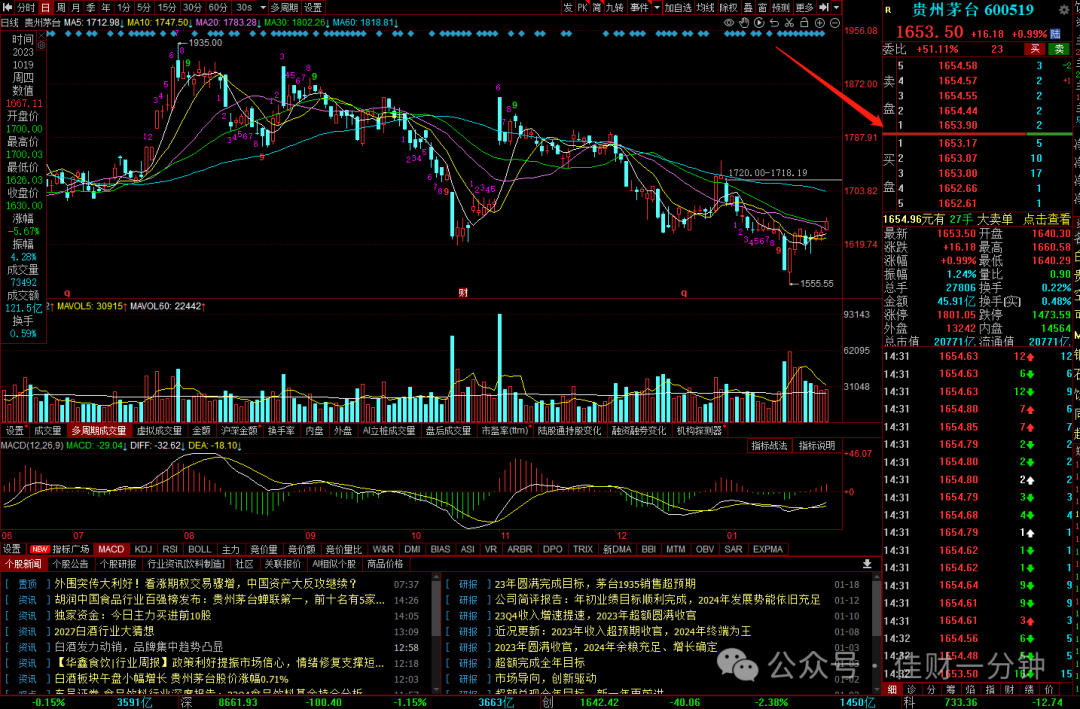Toggle 均线 moving average display

coord(705,7)
